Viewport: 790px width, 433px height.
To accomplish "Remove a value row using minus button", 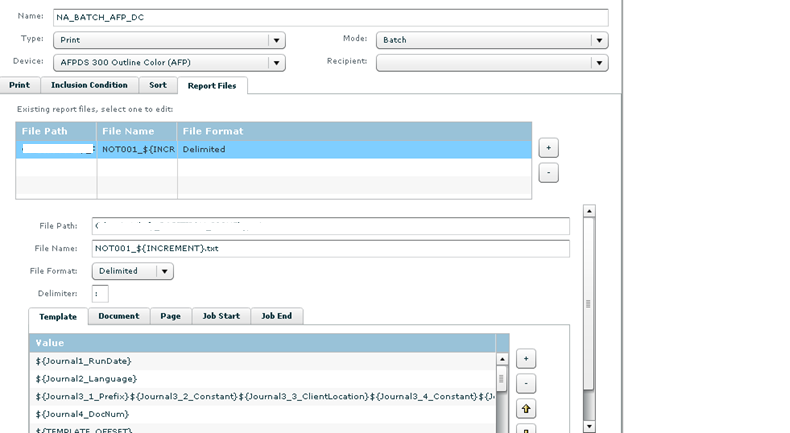I will coord(526,383).
